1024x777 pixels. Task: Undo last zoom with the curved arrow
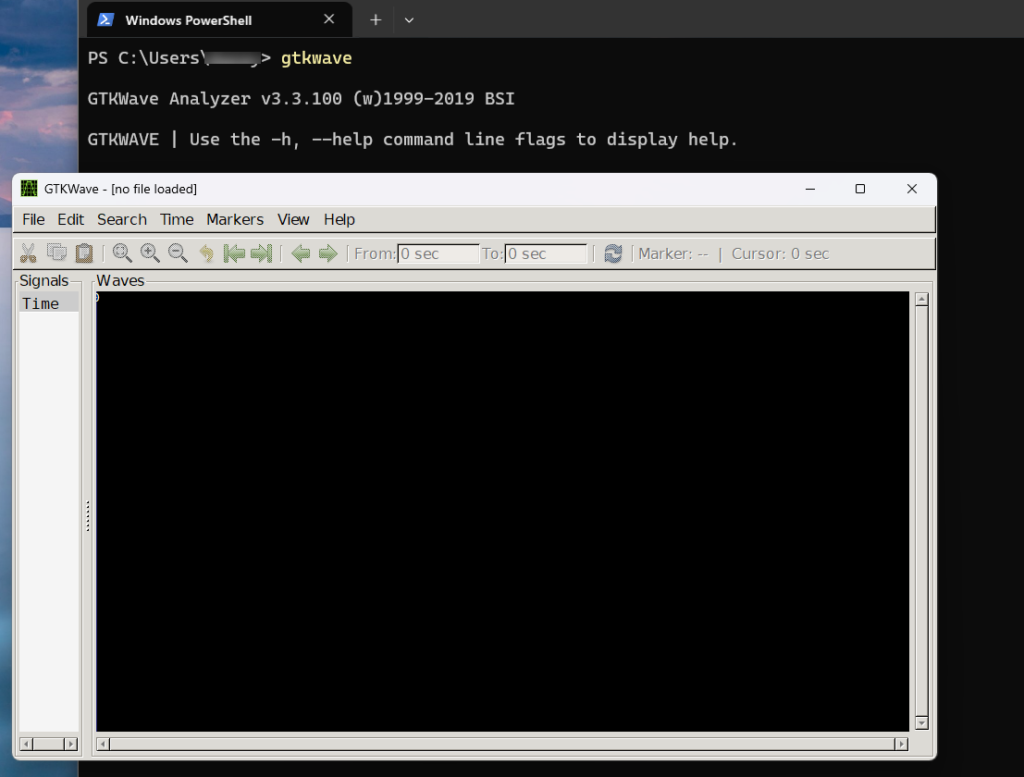click(x=206, y=253)
